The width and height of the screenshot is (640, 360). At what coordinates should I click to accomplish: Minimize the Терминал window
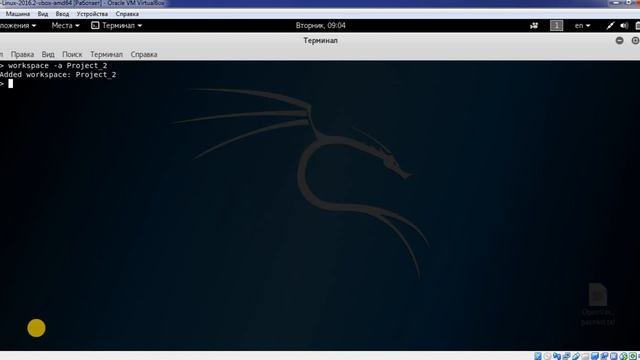pos(620,40)
